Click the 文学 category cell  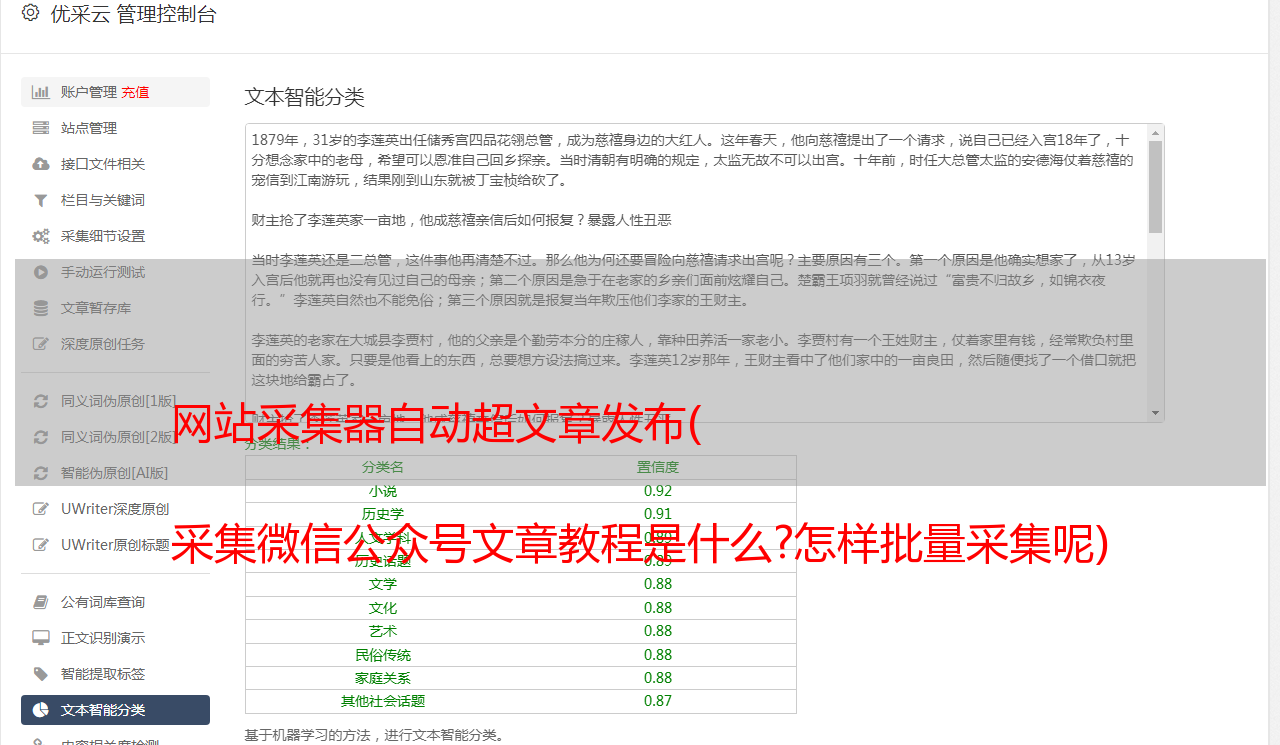coord(383,584)
